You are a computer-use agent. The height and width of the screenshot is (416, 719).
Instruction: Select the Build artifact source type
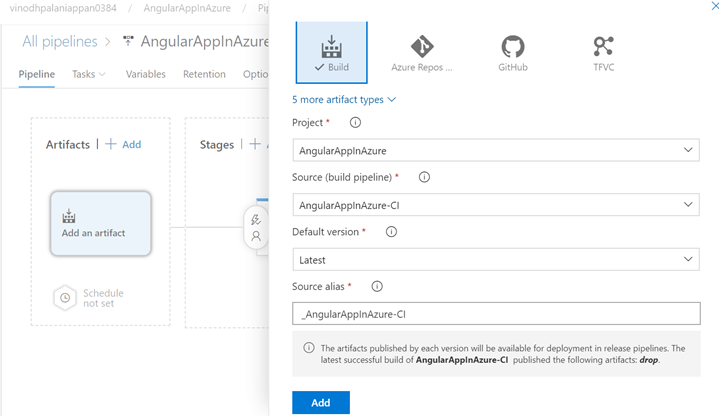331,52
